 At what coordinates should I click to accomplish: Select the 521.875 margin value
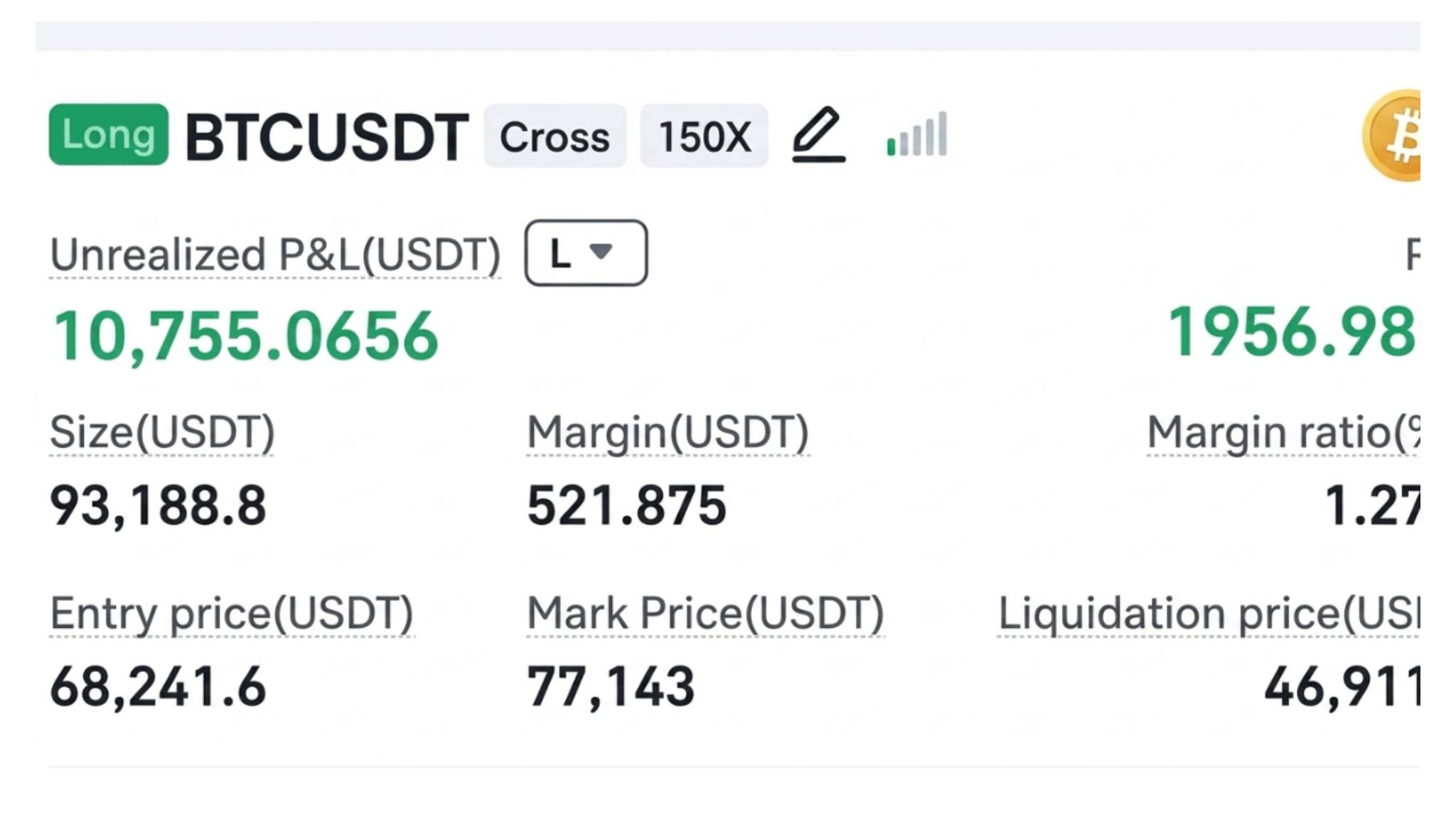tap(626, 505)
